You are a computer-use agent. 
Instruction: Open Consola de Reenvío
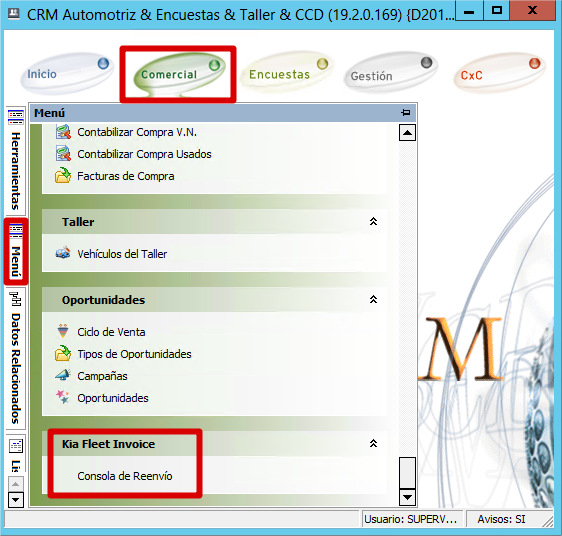point(125,476)
